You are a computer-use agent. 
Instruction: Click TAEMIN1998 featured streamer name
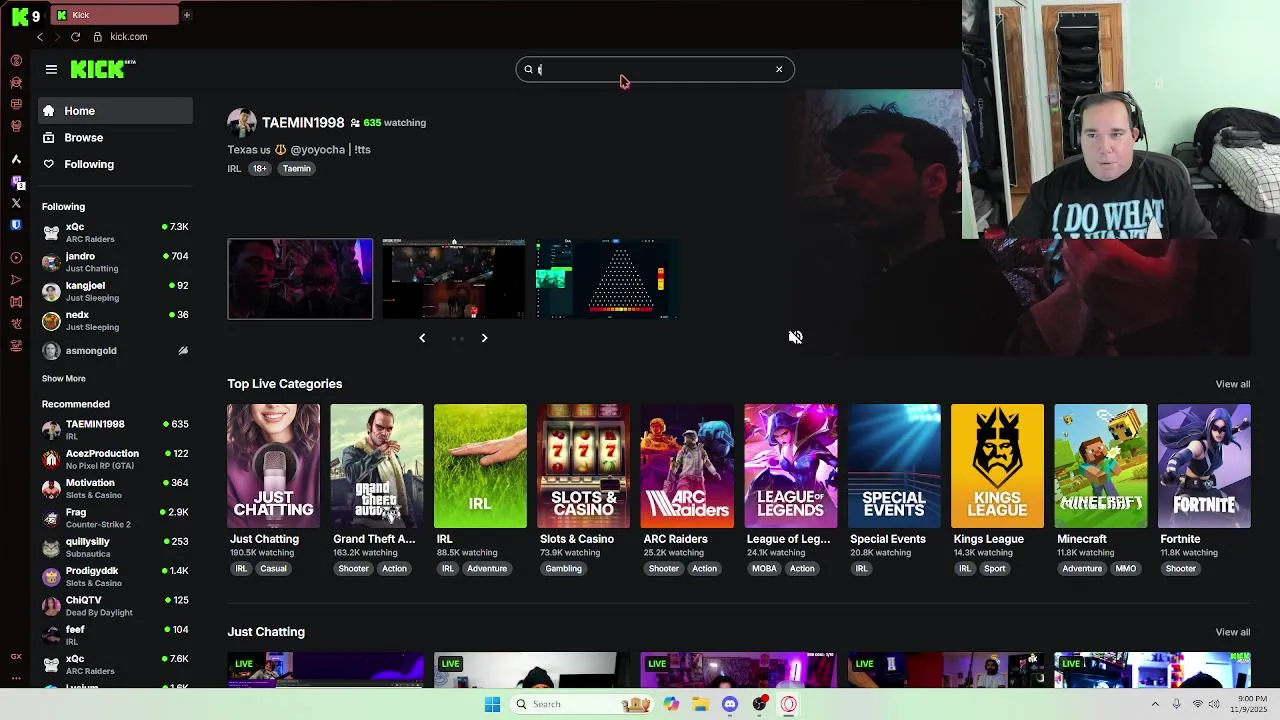click(303, 123)
